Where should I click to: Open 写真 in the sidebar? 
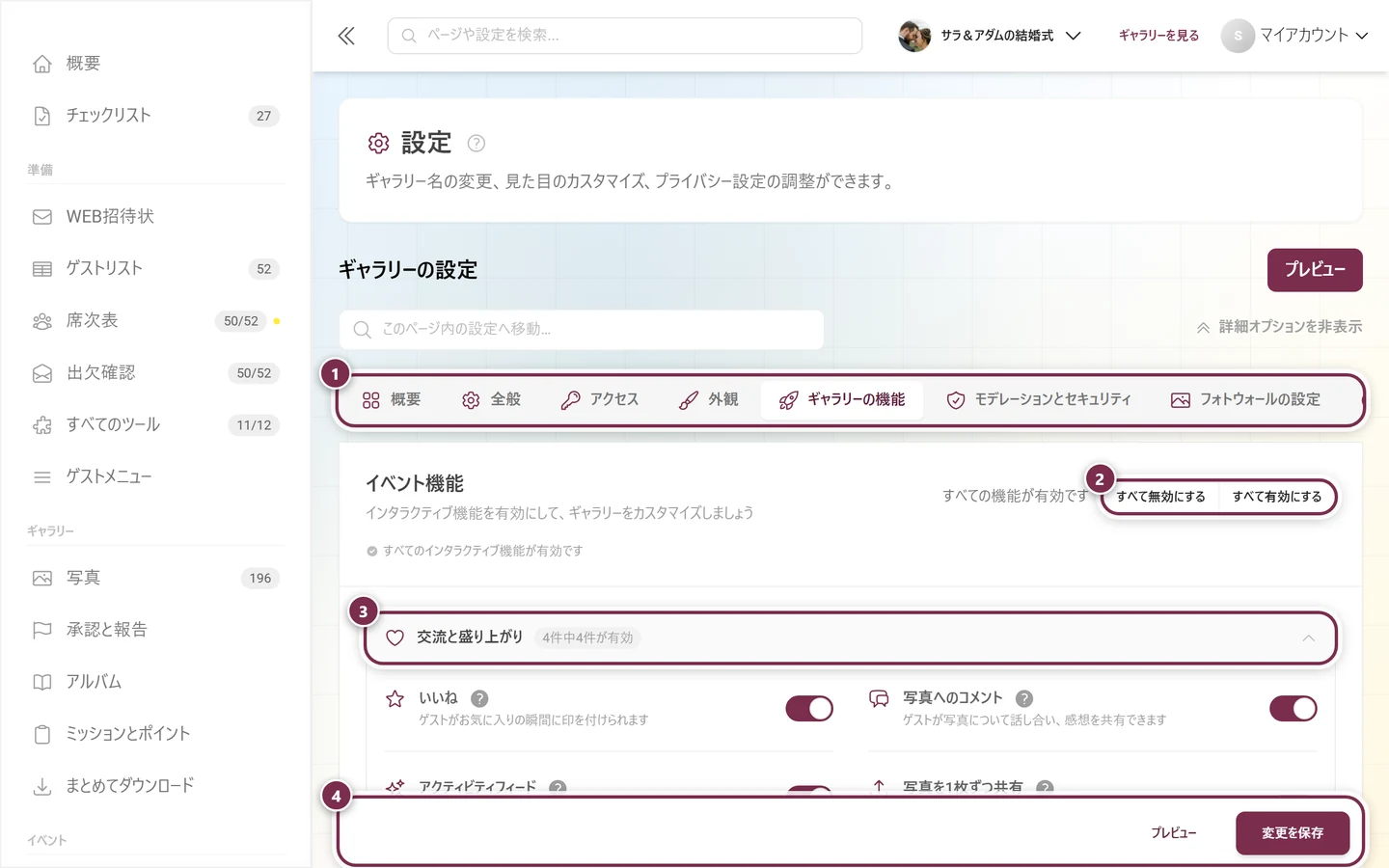pyautogui.click(x=155, y=579)
